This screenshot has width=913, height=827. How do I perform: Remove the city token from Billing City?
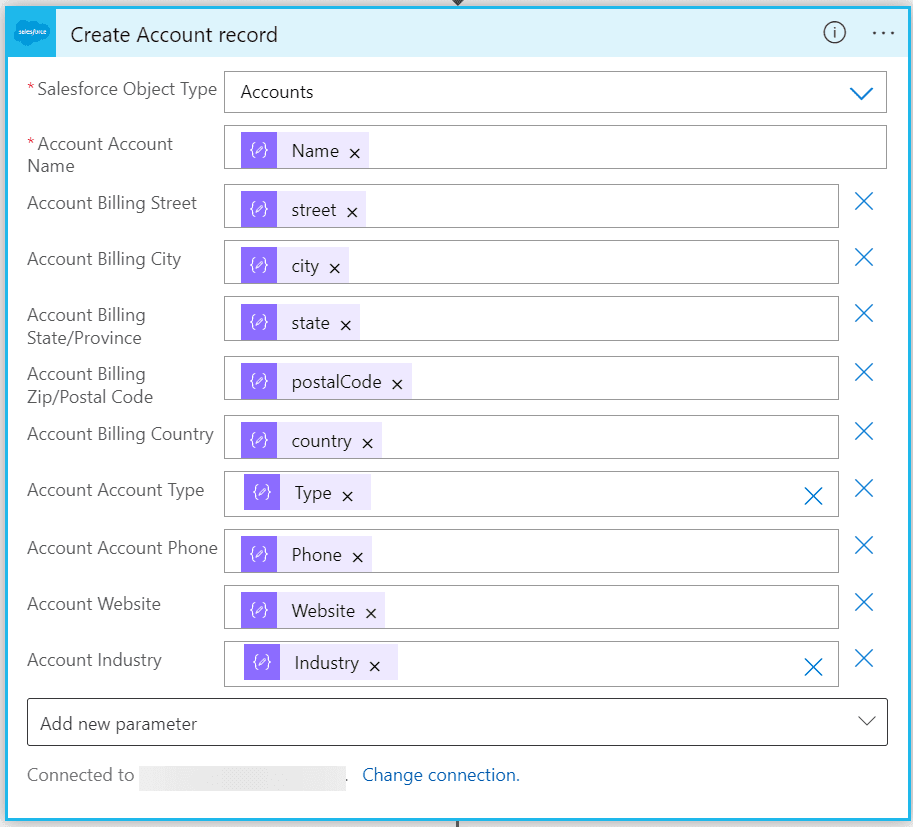click(334, 268)
